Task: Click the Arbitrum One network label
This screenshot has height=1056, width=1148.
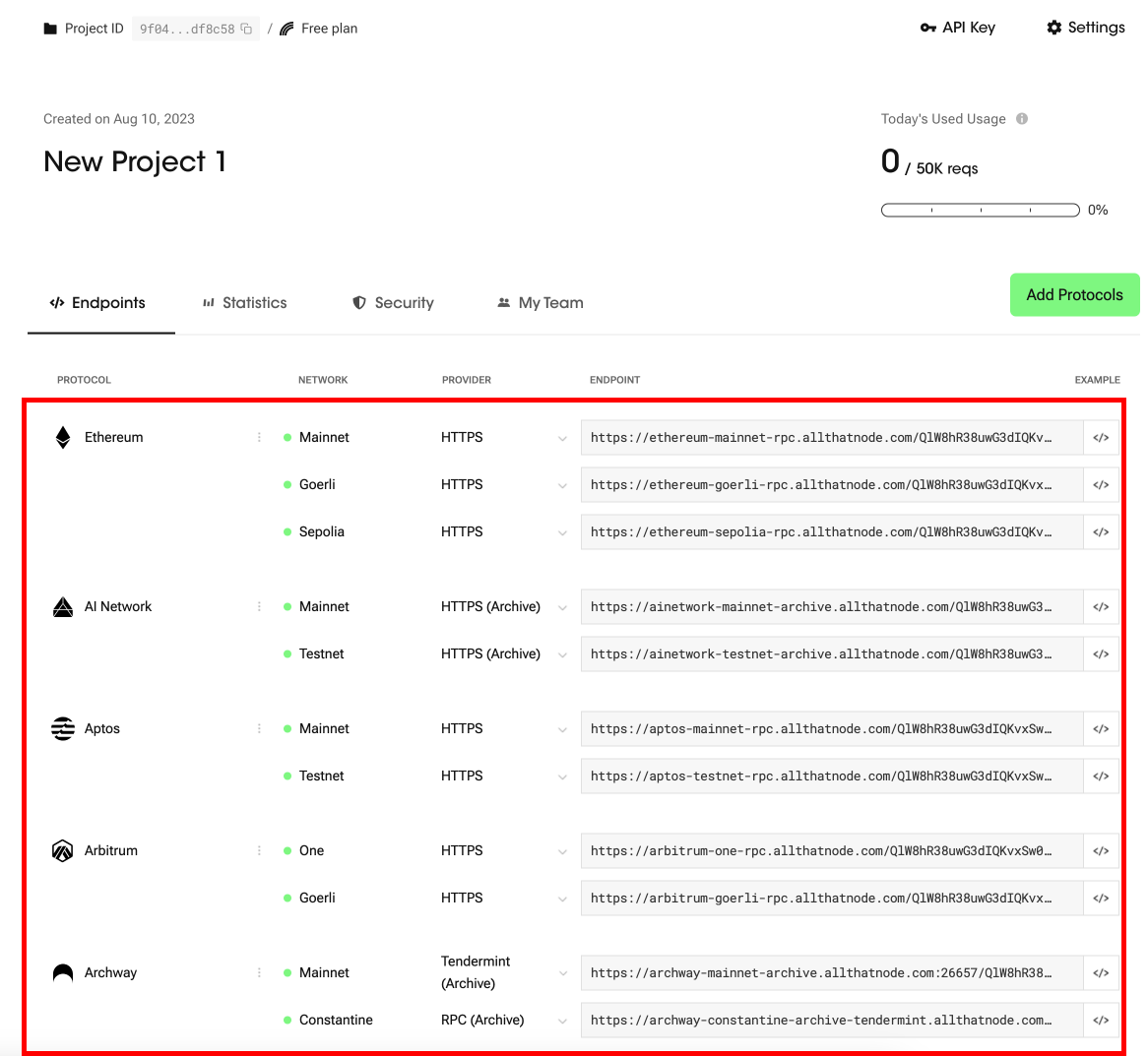Action: point(311,851)
